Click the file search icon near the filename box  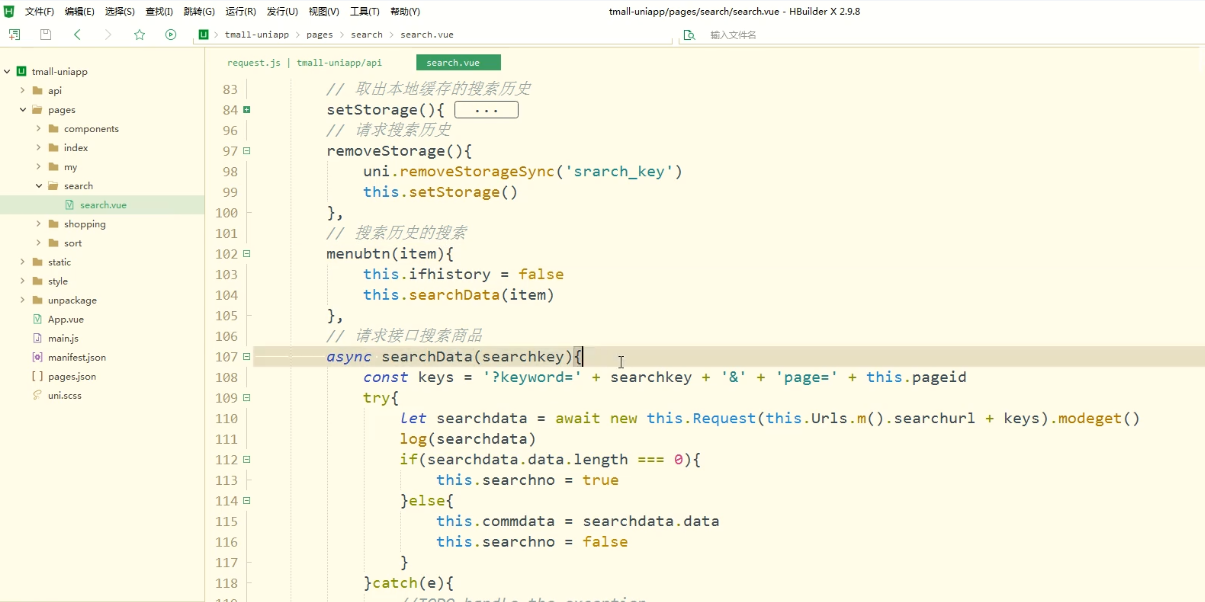(688, 35)
